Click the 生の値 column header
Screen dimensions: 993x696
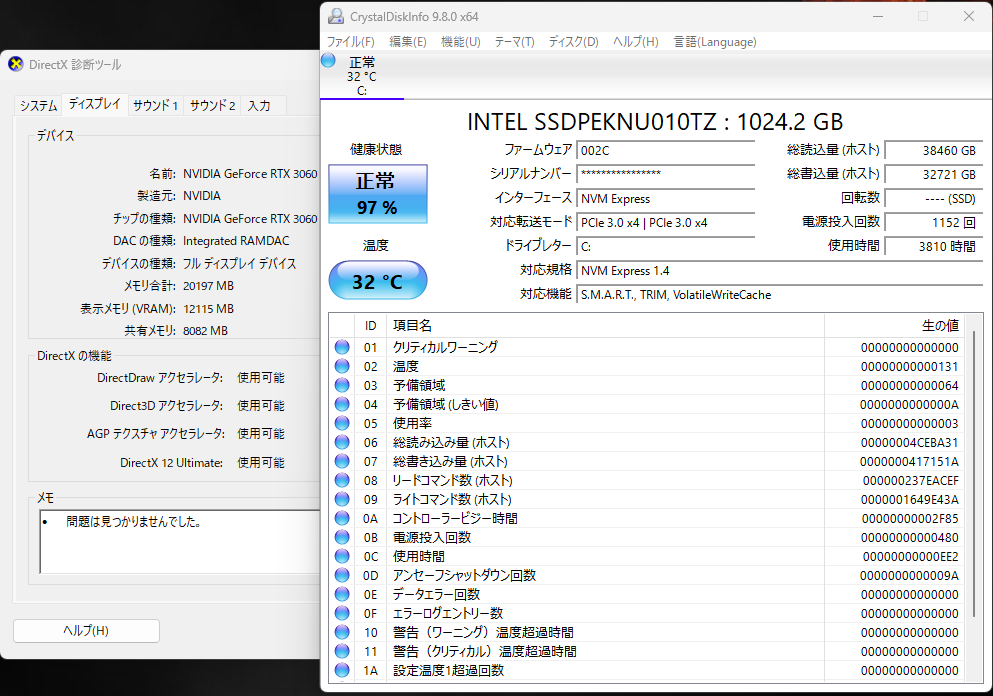[894, 326]
